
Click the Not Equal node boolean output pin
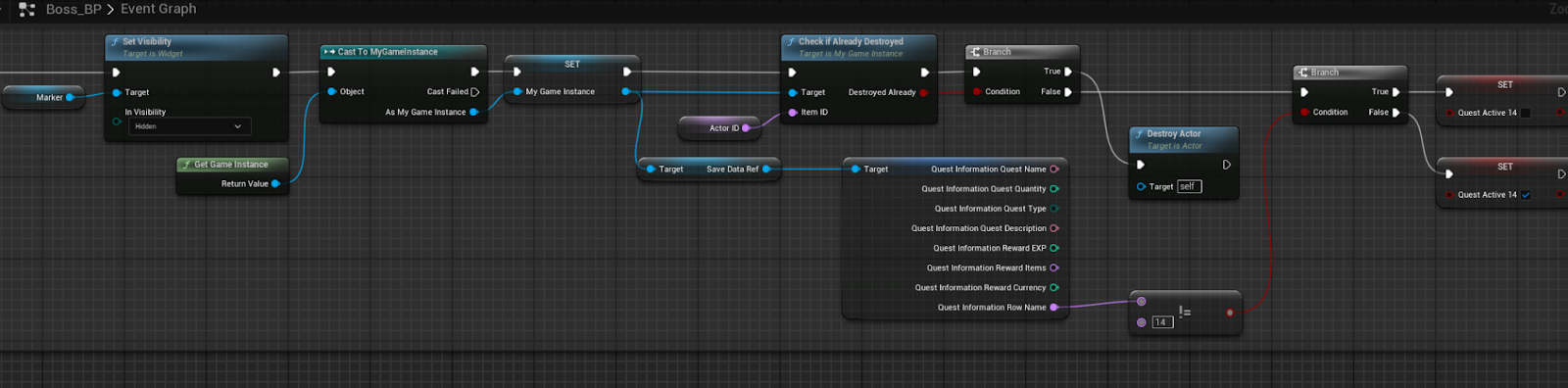[1230, 313]
